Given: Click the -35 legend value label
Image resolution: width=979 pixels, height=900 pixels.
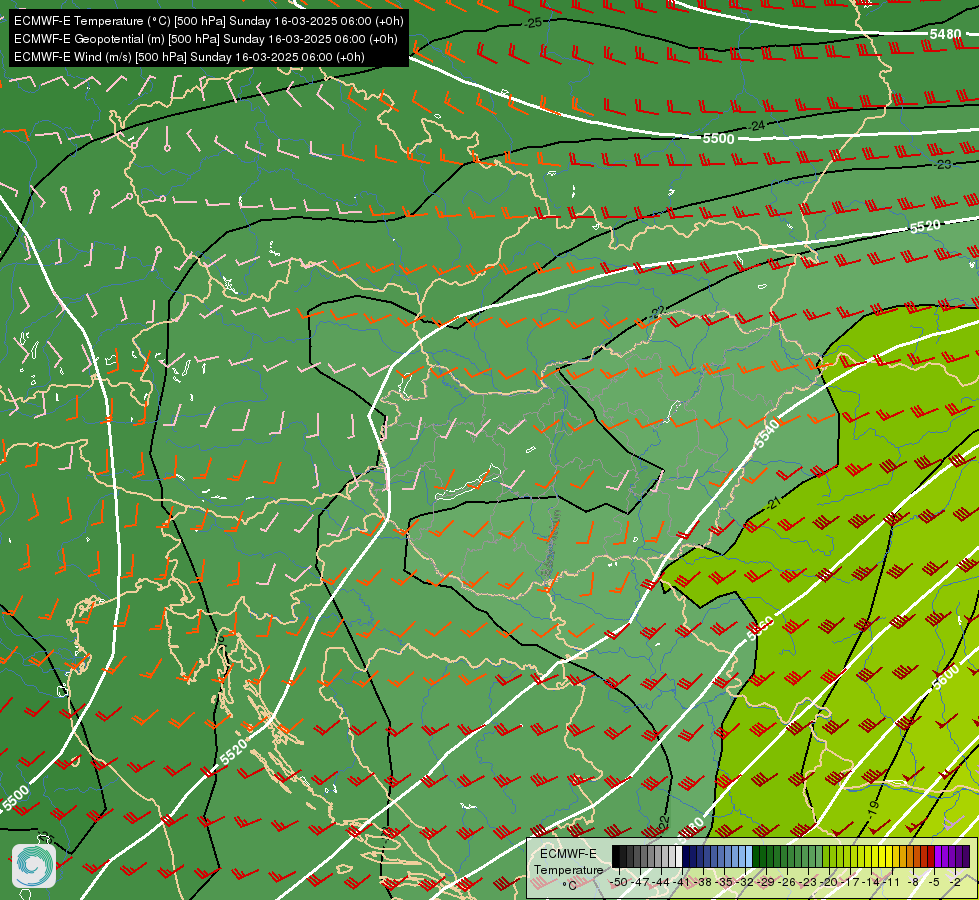Looking at the screenshot, I should (724, 883).
